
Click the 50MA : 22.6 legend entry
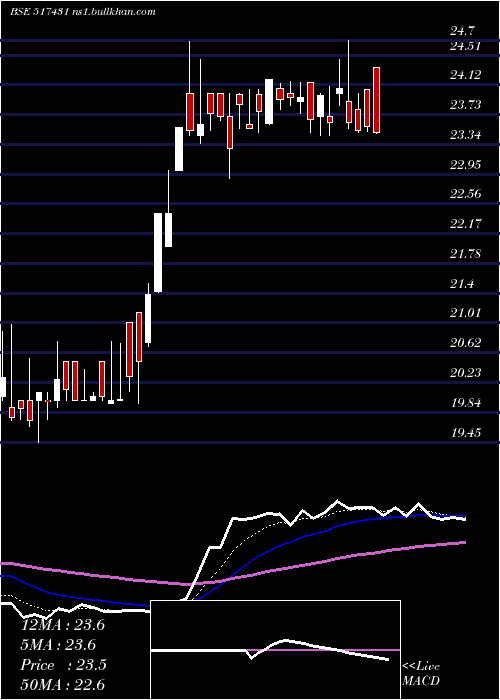(63, 684)
